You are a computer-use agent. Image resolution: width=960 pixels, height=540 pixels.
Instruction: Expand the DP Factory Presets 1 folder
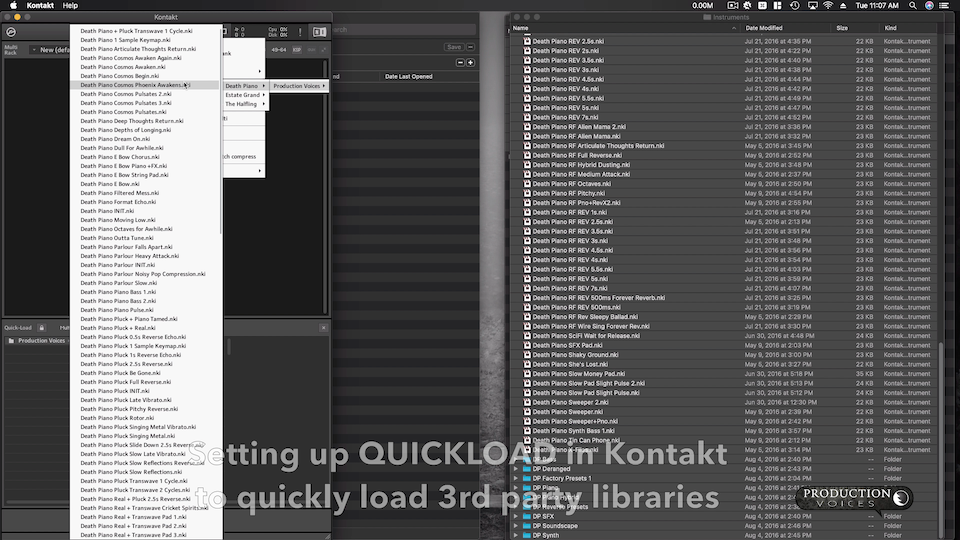[x=516, y=478]
